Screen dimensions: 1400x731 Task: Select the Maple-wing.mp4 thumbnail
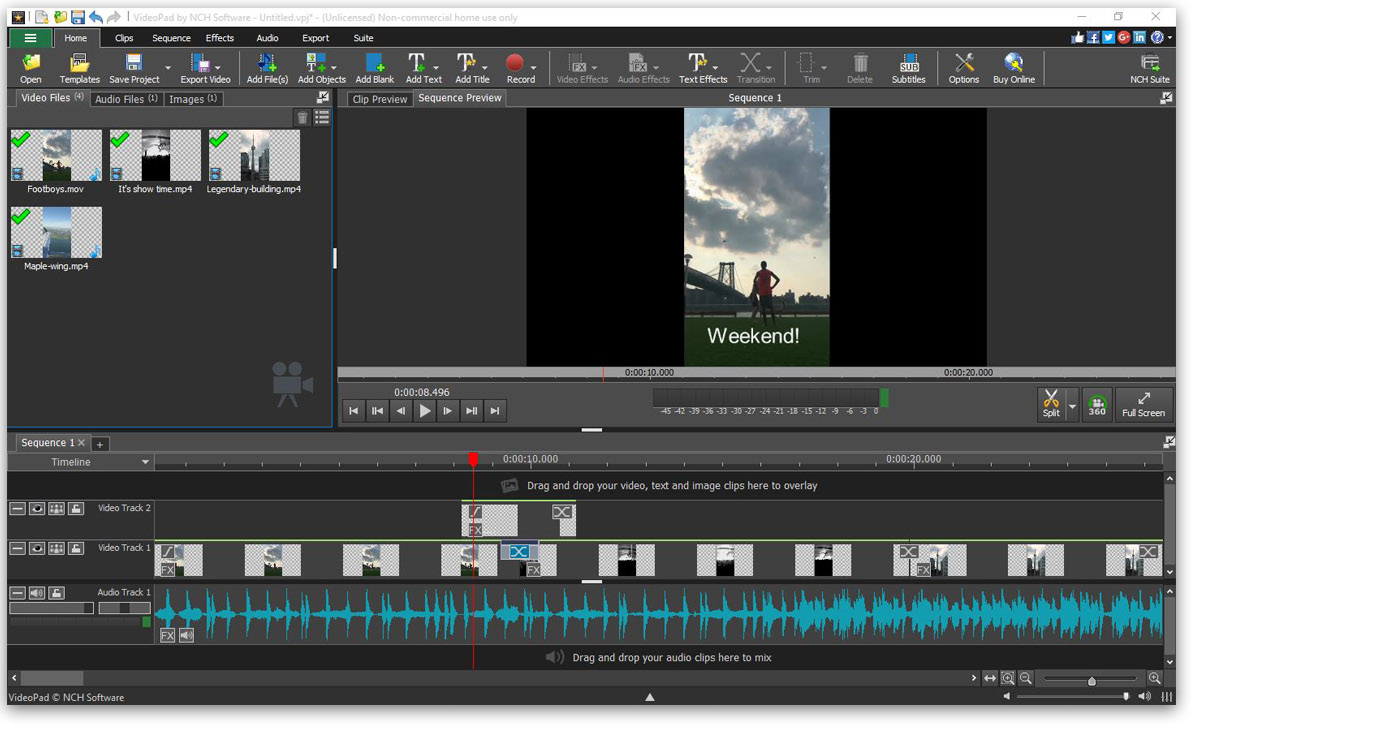[56, 233]
